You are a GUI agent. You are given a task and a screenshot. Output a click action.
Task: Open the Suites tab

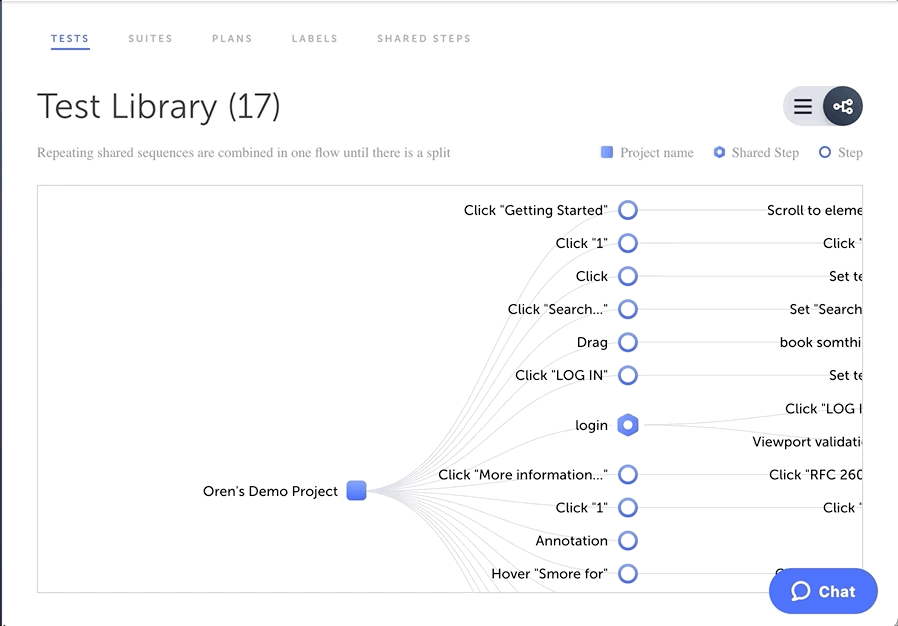tap(150, 38)
